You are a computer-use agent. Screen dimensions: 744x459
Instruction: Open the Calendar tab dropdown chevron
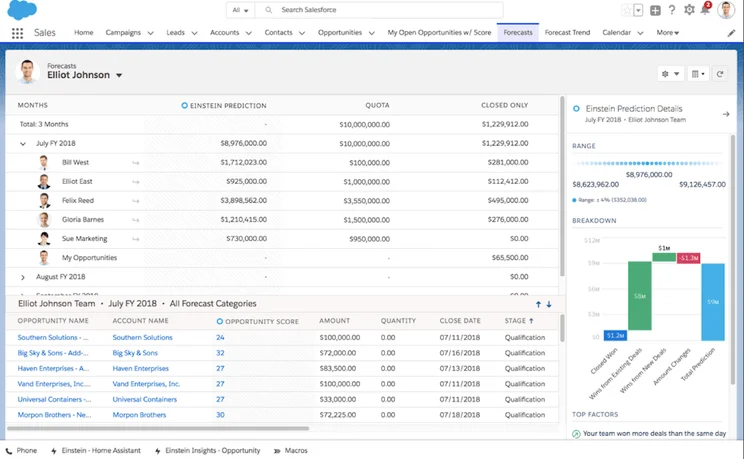[x=640, y=33]
